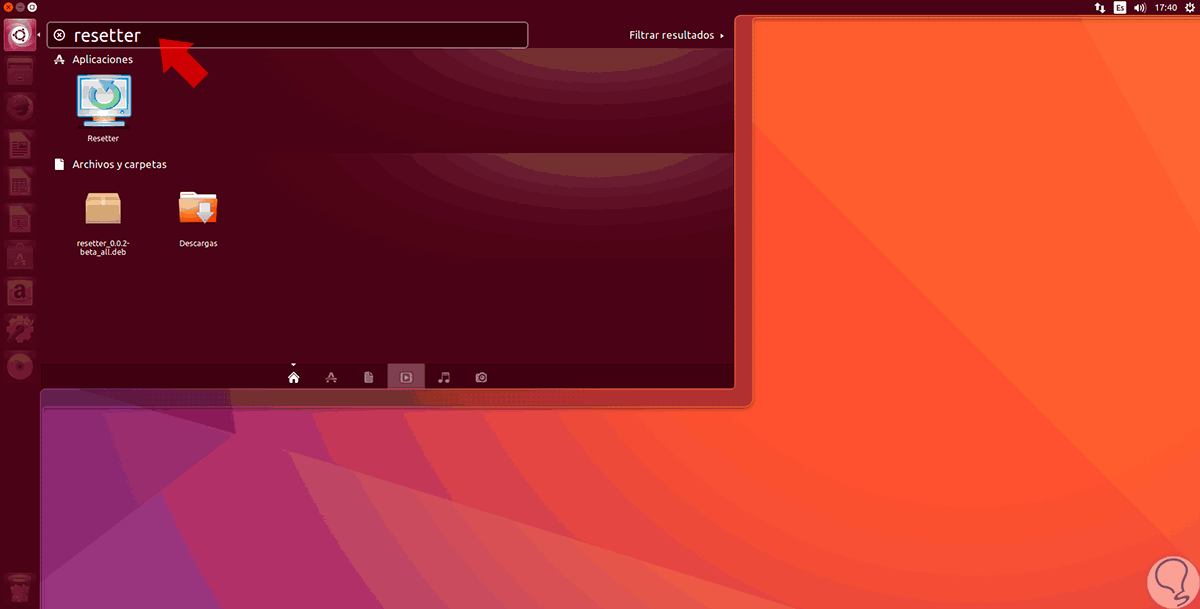Click the Dash minimize window button
Image resolution: width=1200 pixels, height=609 pixels.
tap(19, 7)
